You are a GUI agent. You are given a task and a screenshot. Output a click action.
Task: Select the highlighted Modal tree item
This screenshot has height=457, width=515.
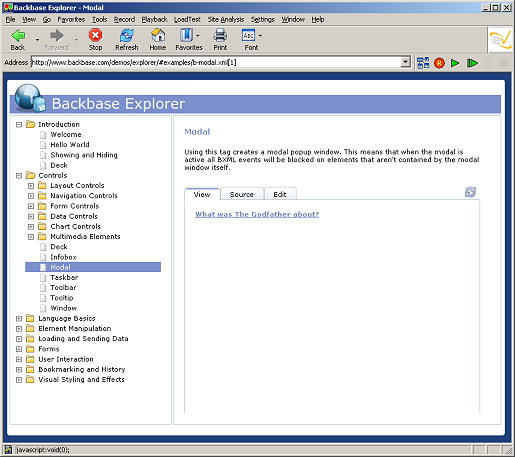(93, 267)
